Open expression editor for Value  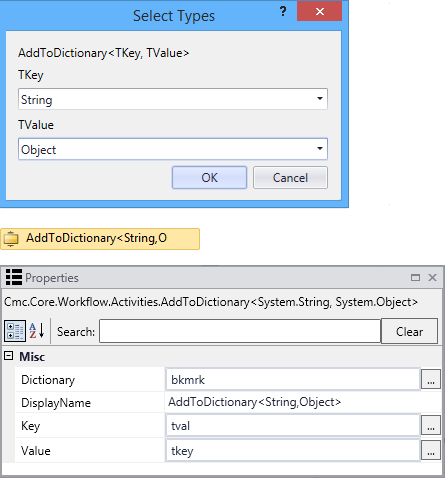(x=431, y=451)
